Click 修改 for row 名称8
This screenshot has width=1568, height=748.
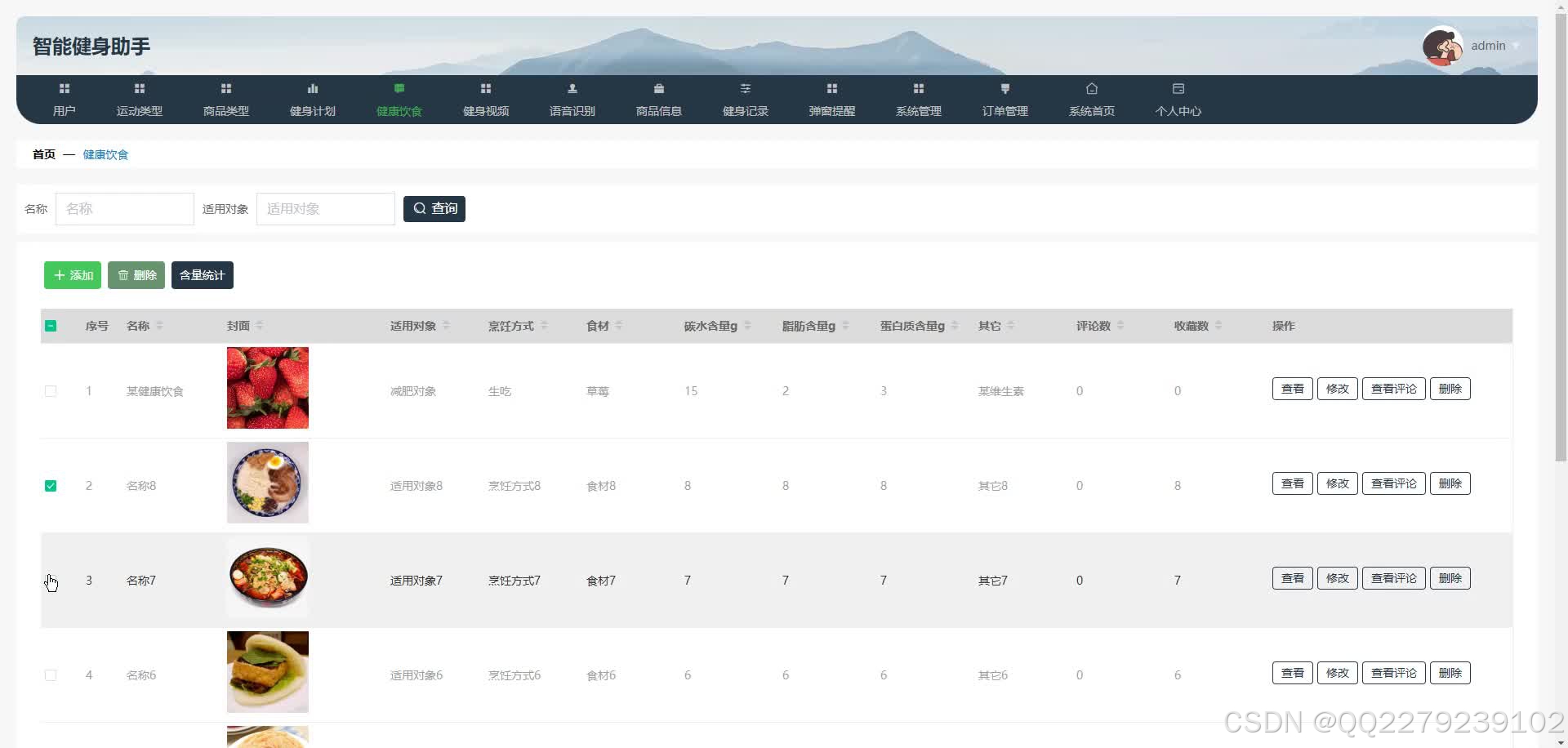[1338, 483]
